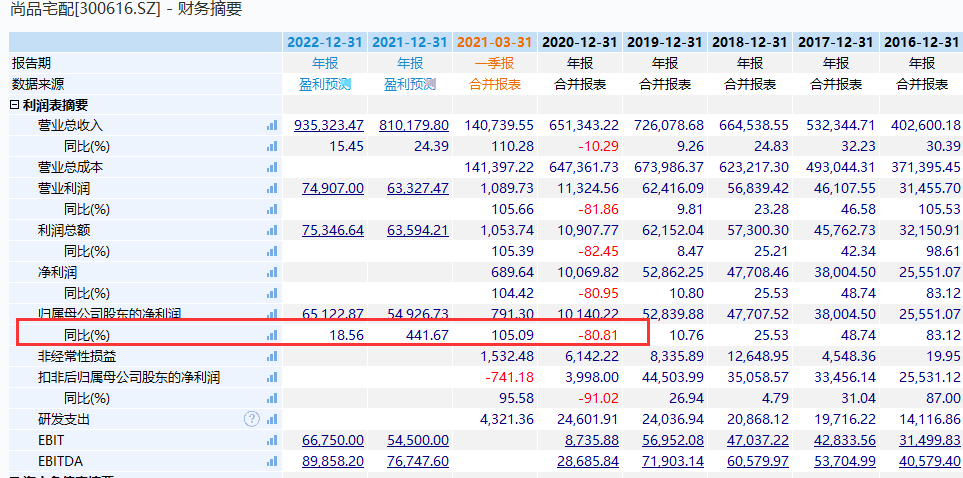Collapse the 利润表摘要 section
Viewport: 963px width, 478px height.
[x=14, y=105]
